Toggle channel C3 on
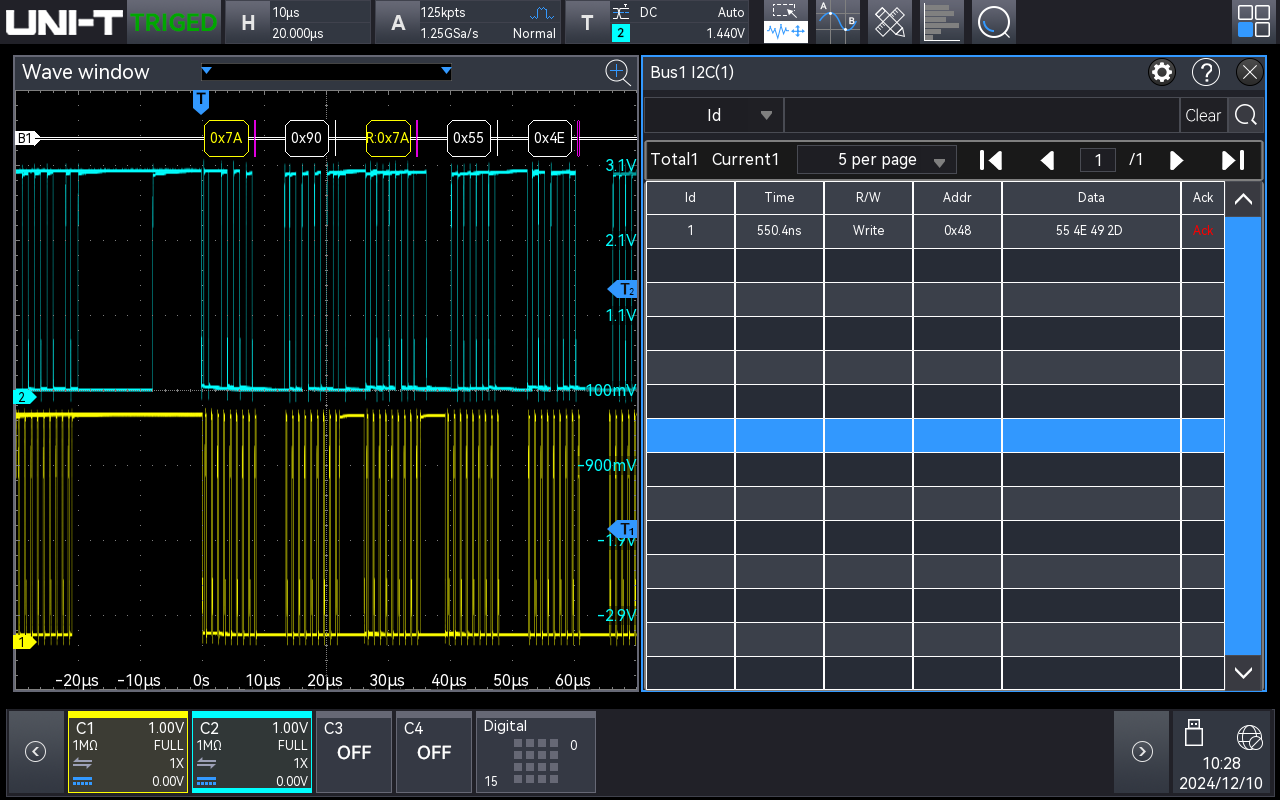Image resolution: width=1280 pixels, height=800 pixels. (x=354, y=752)
